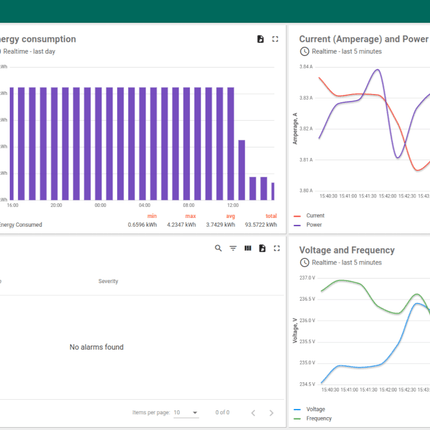
Task: Export alarms widget data
Action: pyautogui.click(x=262, y=248)
